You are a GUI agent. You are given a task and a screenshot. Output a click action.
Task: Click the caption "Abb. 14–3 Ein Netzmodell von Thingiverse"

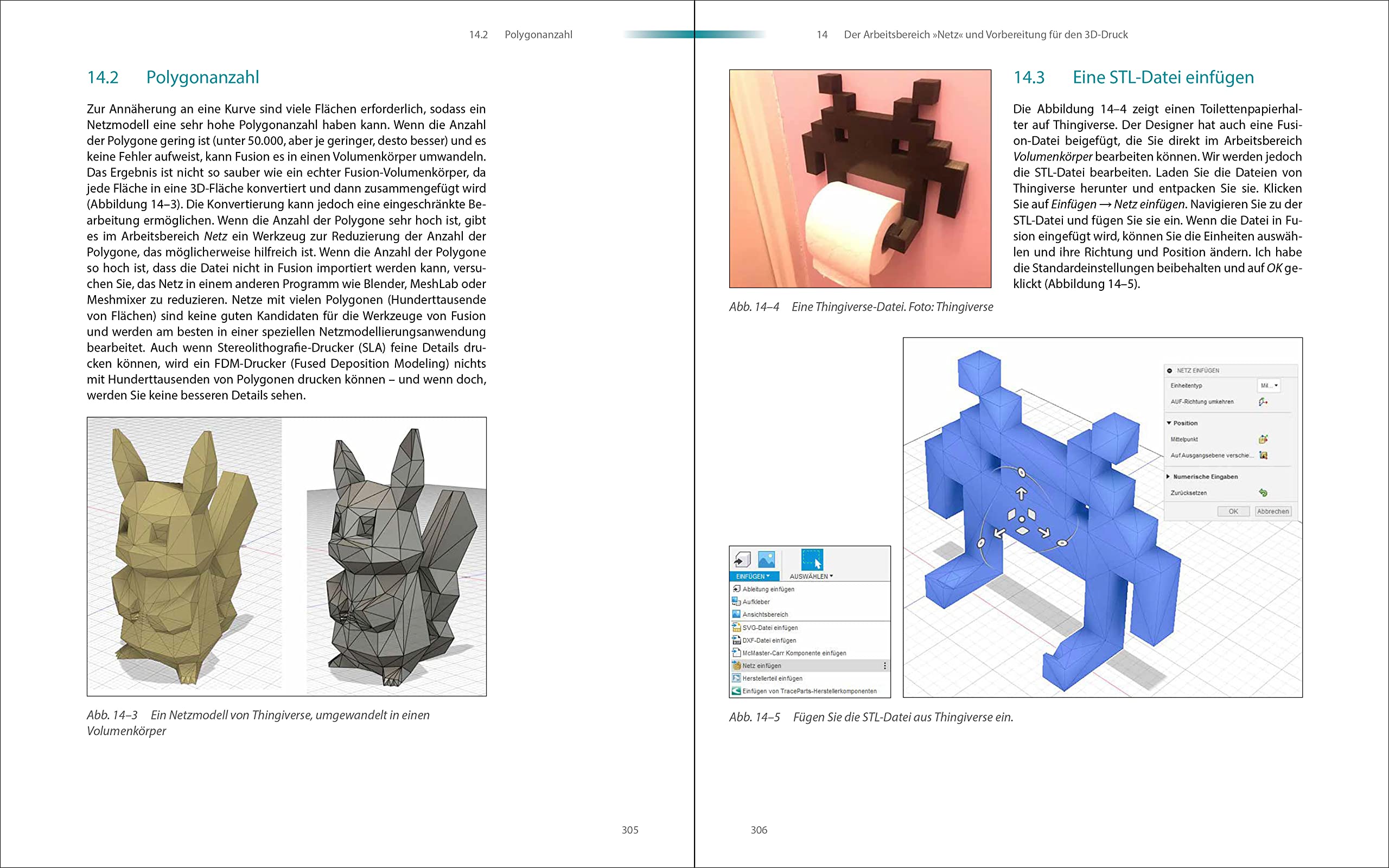(x=258, y=723)
